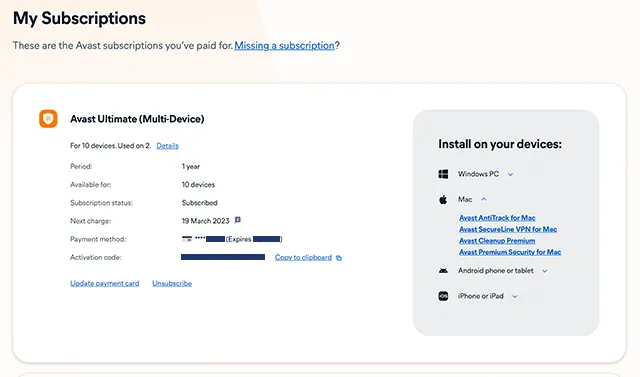Click the iPhone or iPad label

[x=480, y=296]
